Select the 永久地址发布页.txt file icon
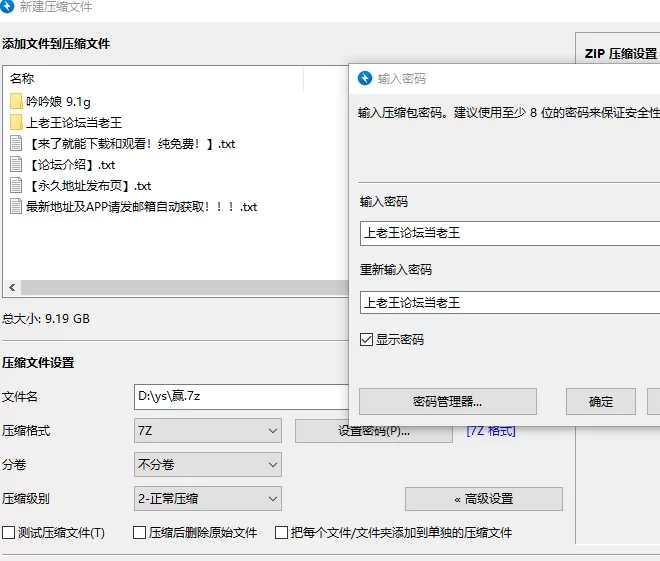The image size is (660, 561). click(16, 185)
